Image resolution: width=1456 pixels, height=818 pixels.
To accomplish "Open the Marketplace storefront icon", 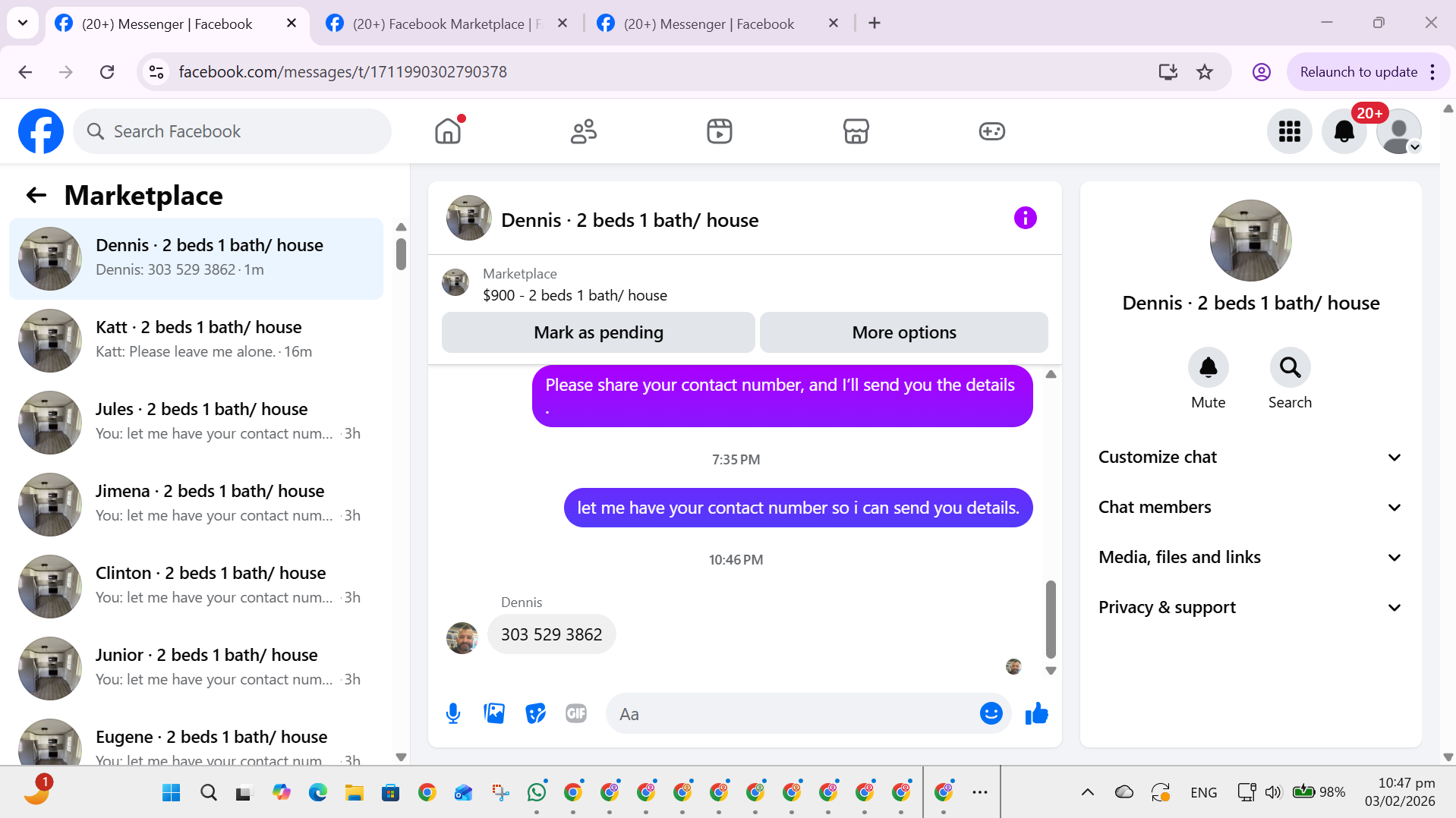I will click(x=856, y=131).
